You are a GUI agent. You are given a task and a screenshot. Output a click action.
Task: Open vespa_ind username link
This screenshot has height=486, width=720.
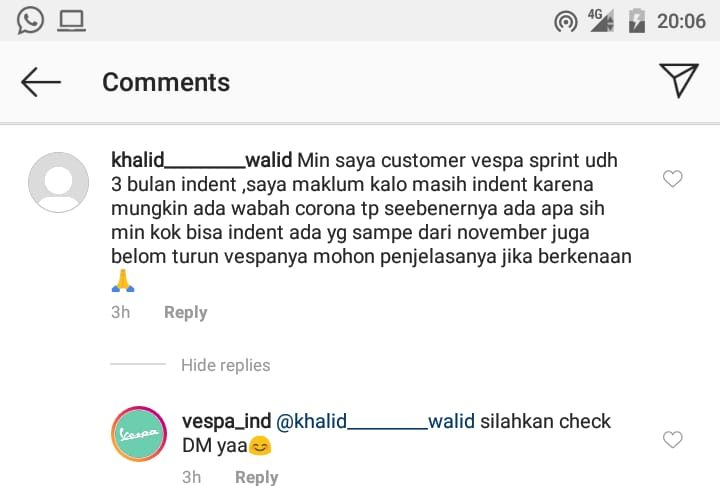(226, 421)
